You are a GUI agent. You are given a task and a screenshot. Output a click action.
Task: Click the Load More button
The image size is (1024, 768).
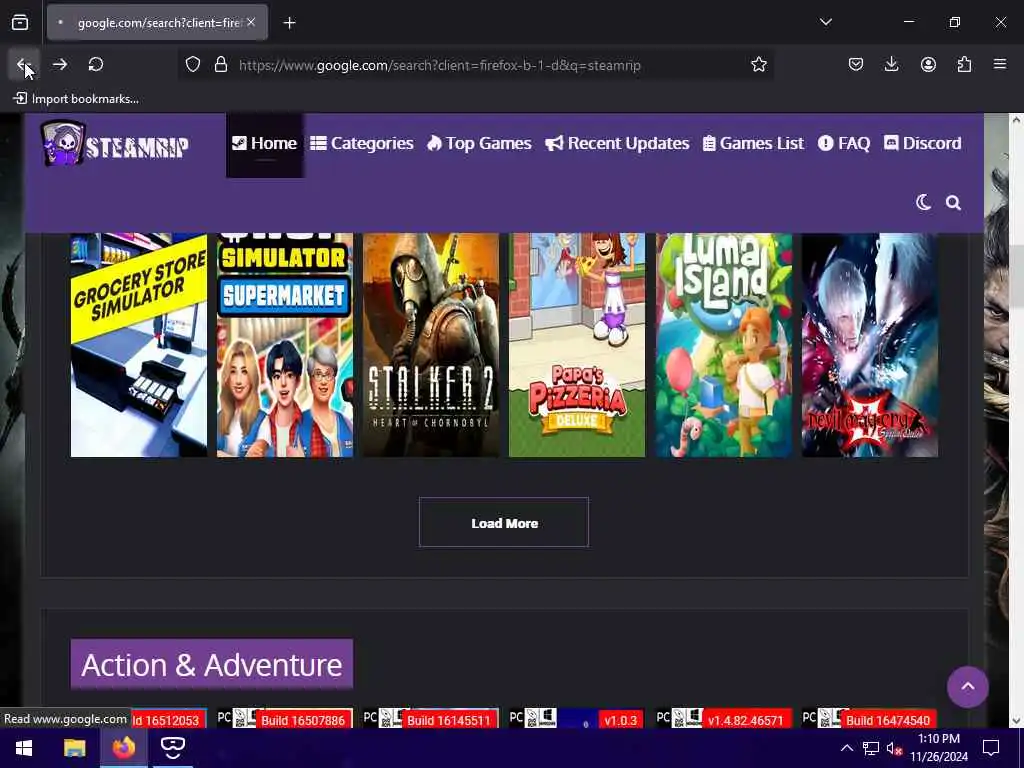pos(504,522)
